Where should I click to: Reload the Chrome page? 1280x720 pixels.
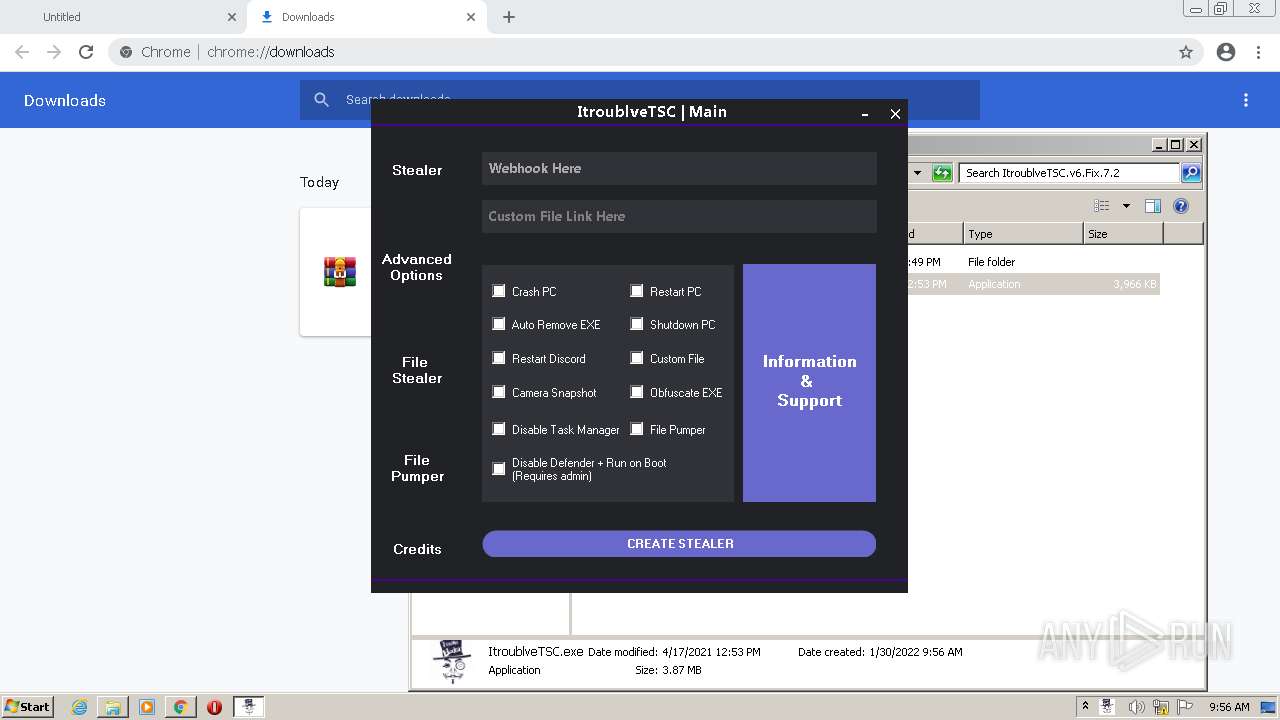pos(86,52)
